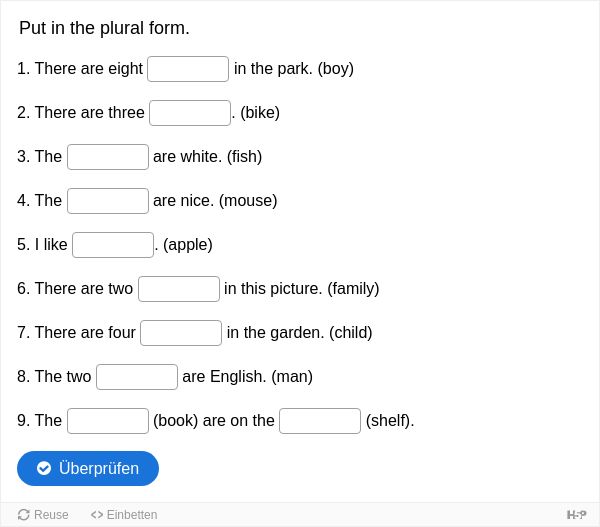
Task: Click the Reuse refresh icon
Action: click(23, 515)
